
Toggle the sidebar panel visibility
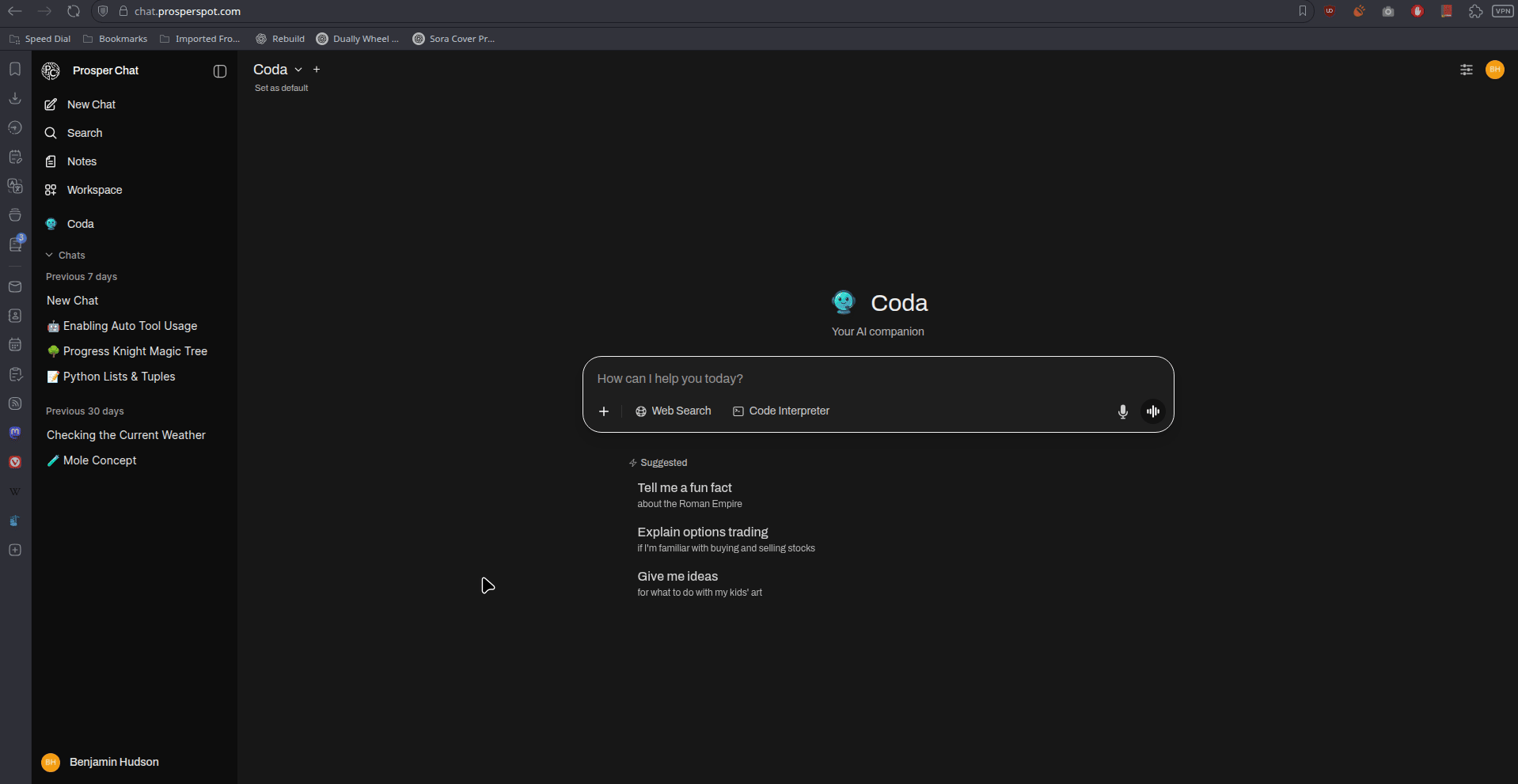point(220,71)
